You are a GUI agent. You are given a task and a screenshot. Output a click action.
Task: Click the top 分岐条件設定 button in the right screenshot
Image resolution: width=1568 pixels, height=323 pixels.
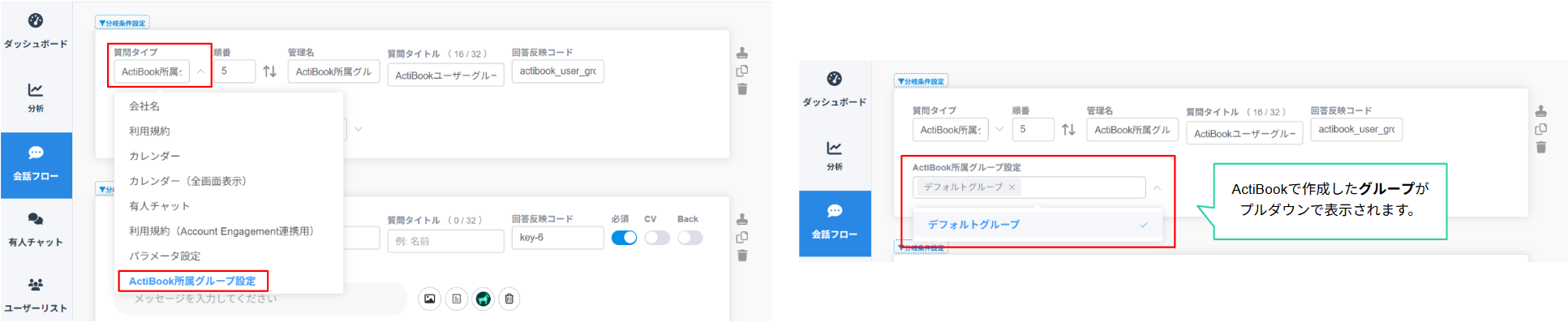921,81
